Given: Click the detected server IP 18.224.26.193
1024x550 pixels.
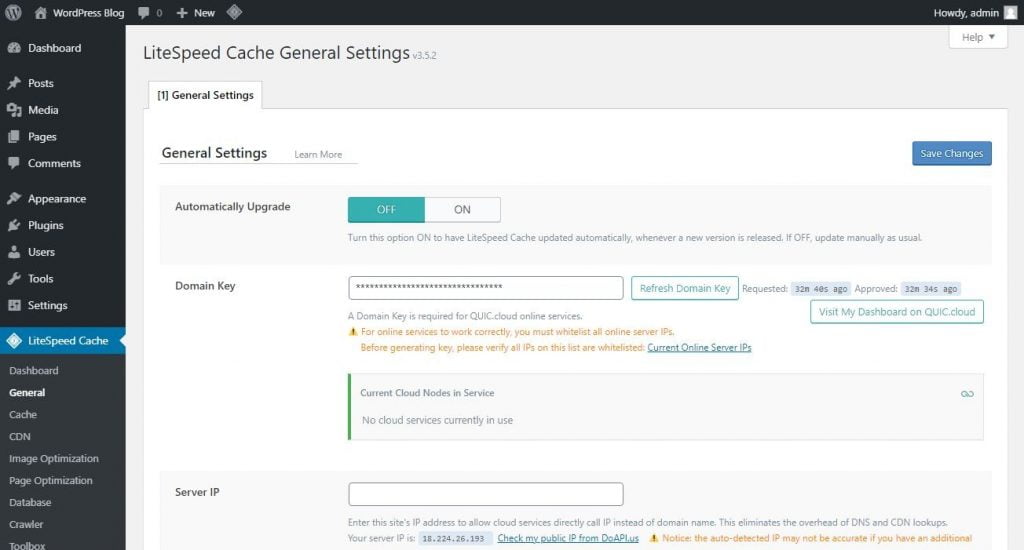Looking at the screenshot, I should tap(453, 539).
